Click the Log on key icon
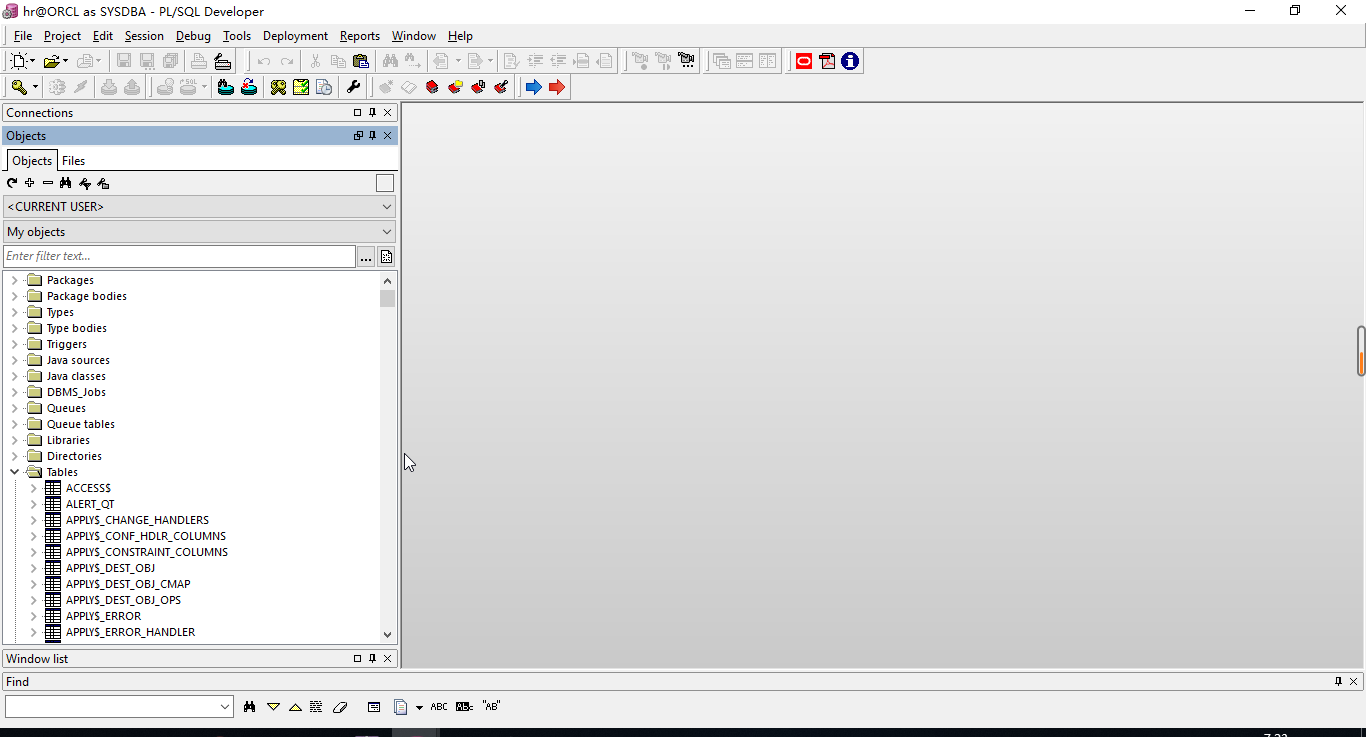The width and height of the screenshot is (1367, 737). 19,87
